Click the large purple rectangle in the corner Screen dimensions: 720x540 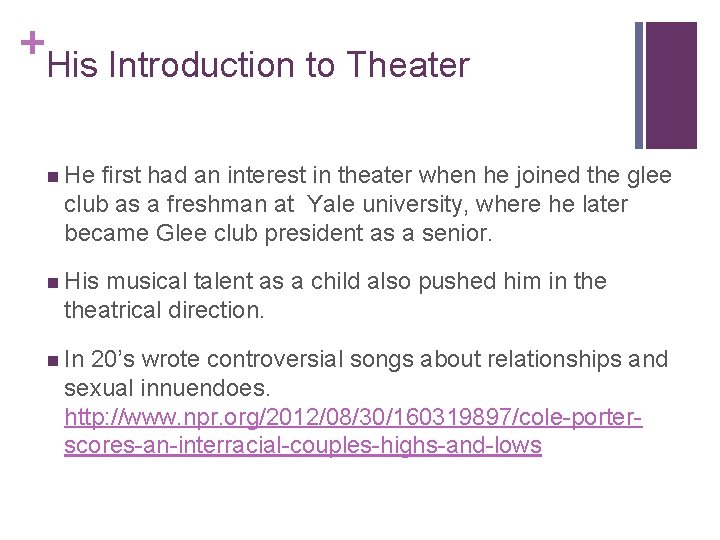tap(671, 85)
